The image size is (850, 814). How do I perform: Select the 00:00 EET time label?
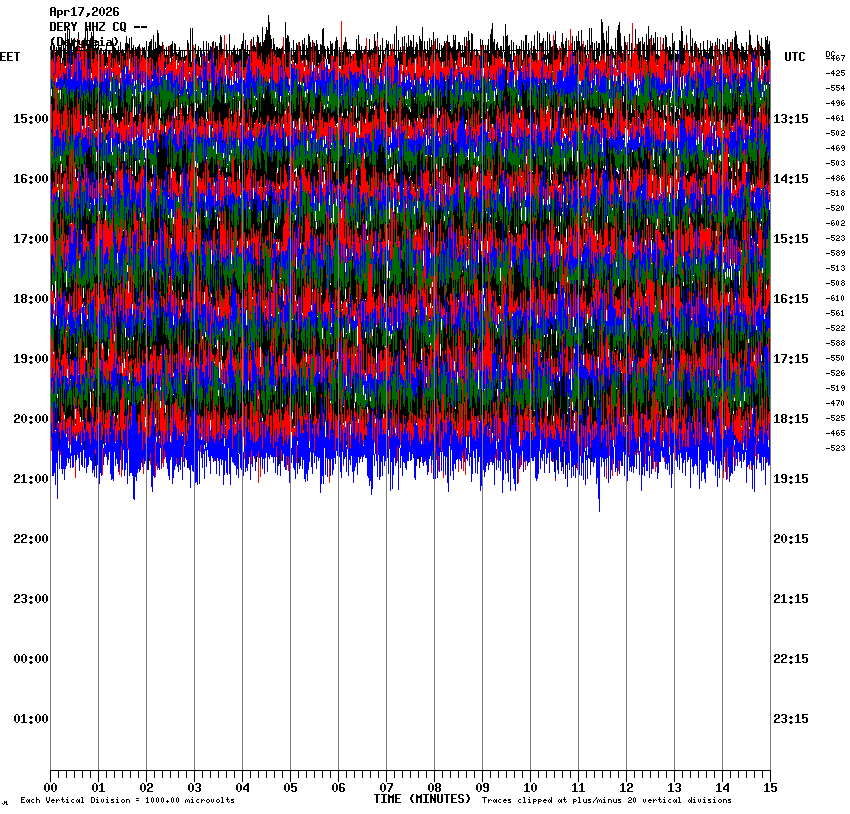pos(30,659)
